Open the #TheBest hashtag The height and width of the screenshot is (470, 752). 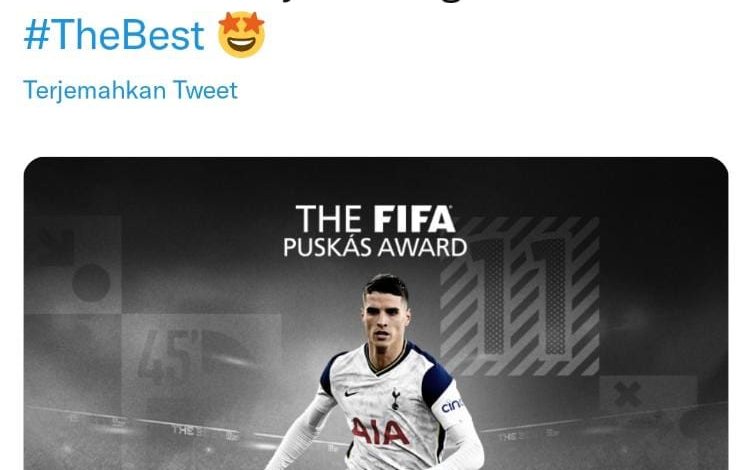tap(114, 35)
